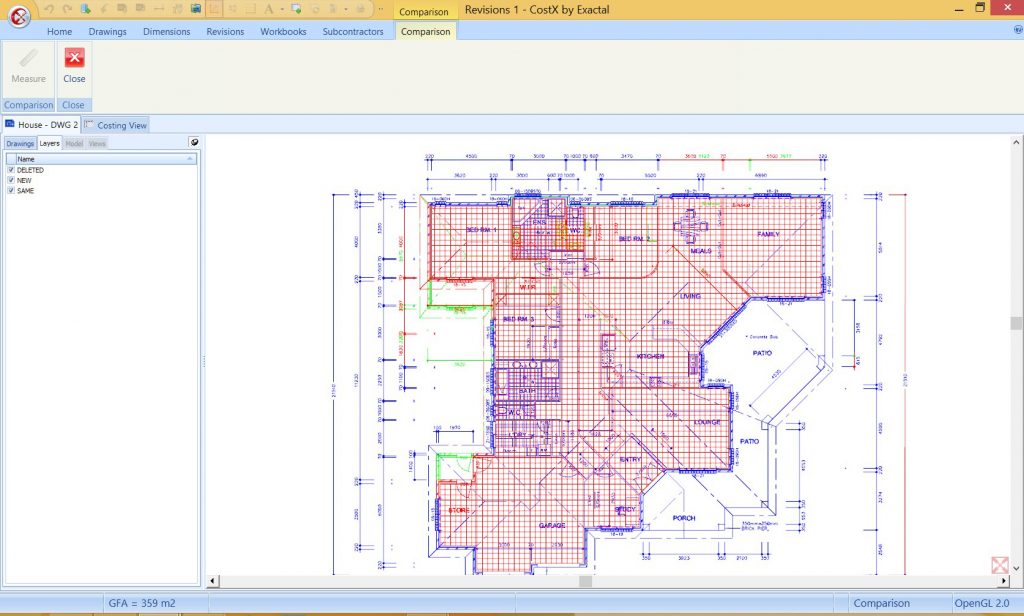Click the red Close comparison button
Screen dimensions: 1024x616
(x=74, y=69)
